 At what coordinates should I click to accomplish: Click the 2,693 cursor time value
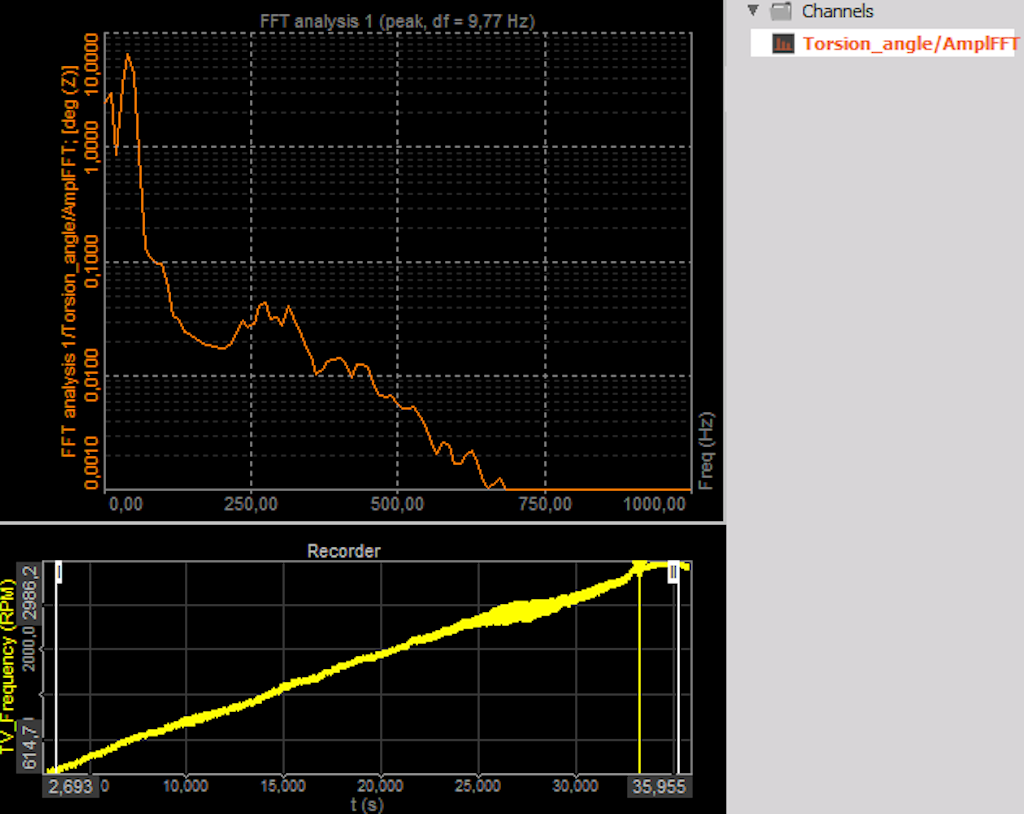[x=71, y=786]
